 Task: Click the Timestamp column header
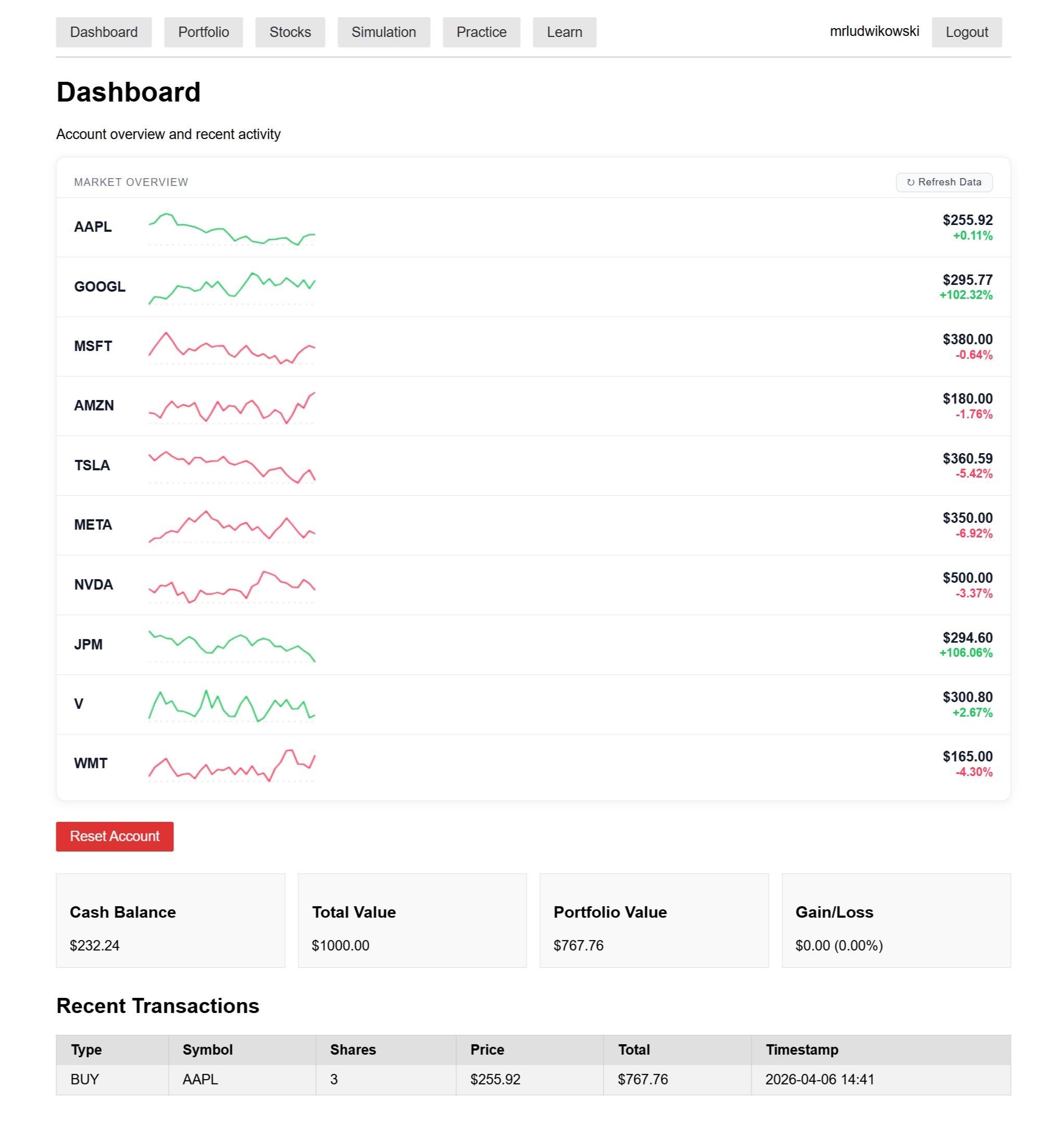[881, 1050]
